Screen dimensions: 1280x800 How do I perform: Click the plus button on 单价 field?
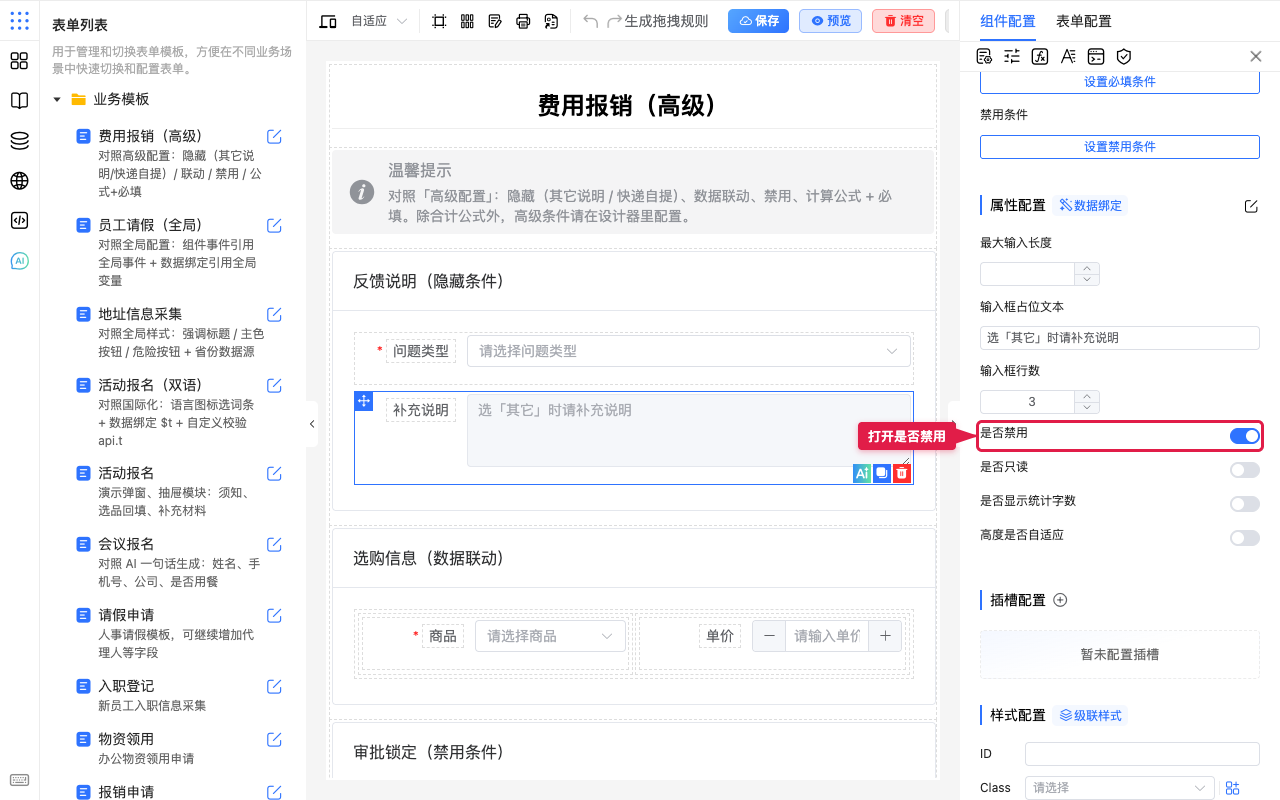click(x=885, y=636)
